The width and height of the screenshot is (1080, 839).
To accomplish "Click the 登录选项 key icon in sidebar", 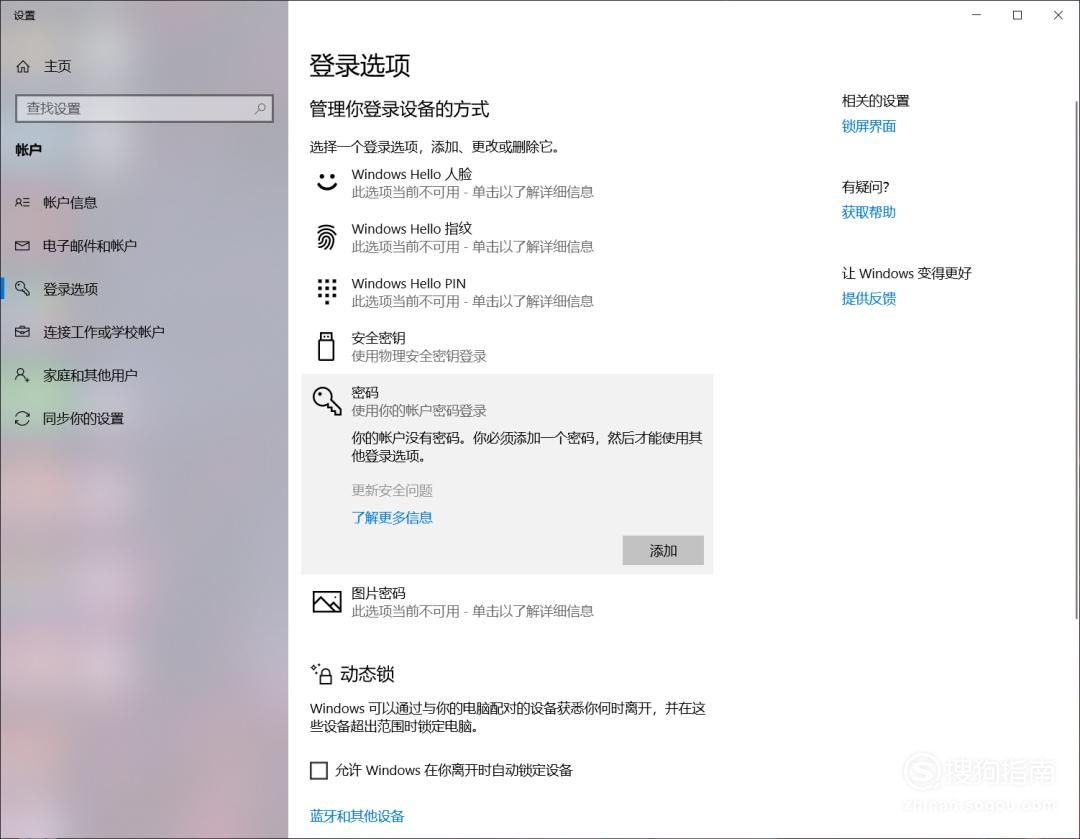I will click(x=22, y=289).
